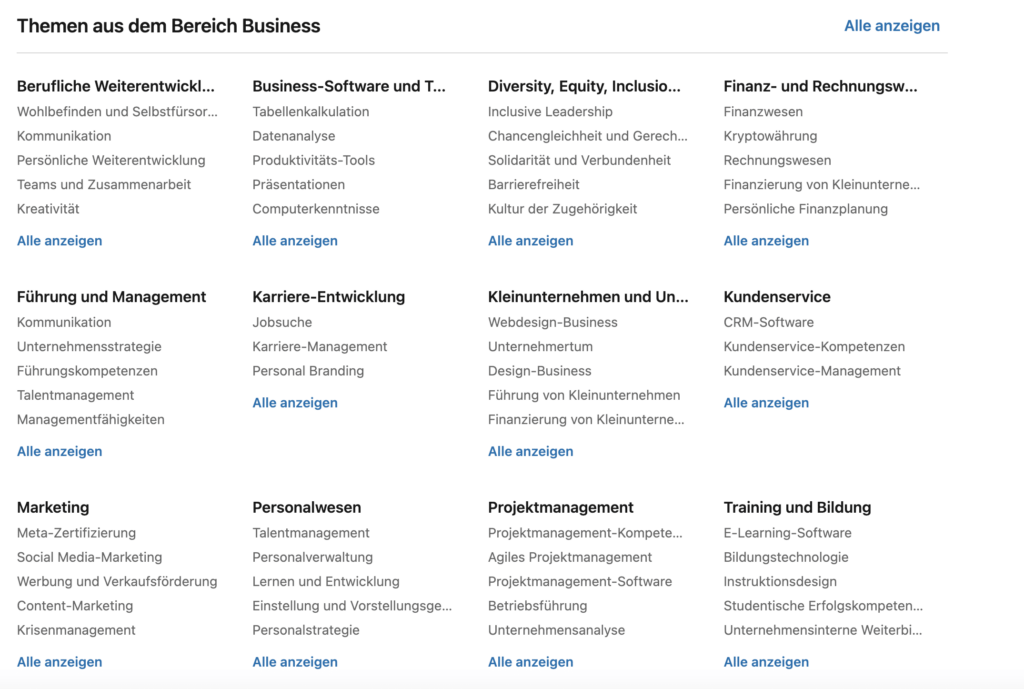Show all under Training und Bildung
Image resolution: width=1024 pixels, height=689 pixels.
(x=766, y=662)
